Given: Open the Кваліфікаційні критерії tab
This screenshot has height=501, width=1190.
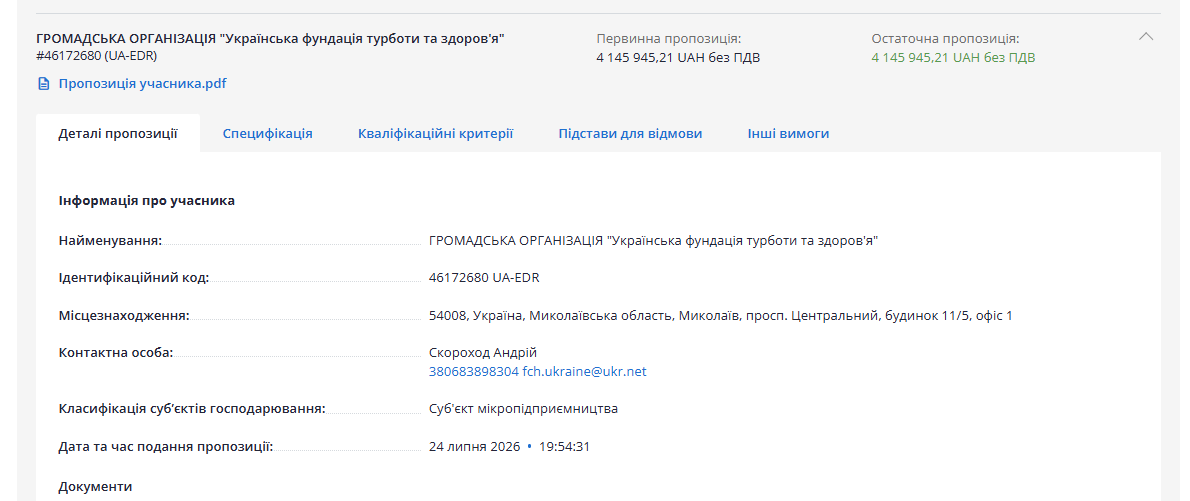Looking at the screenshot, I should [436, 134].
